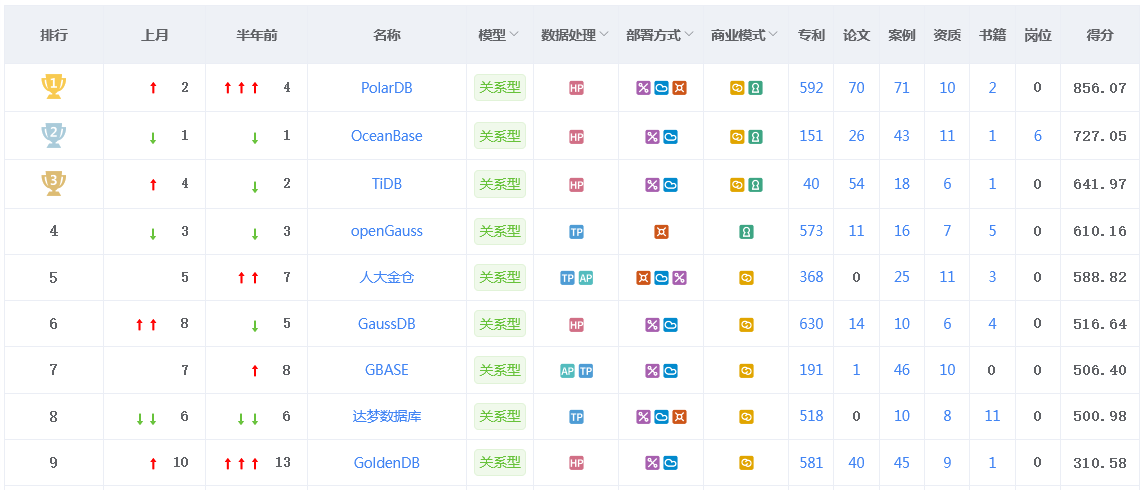Viewport: 1144px width, 490px height.
Task: Click the yellow link icon in the 人大金仓 row
Action: coord(746,278)
